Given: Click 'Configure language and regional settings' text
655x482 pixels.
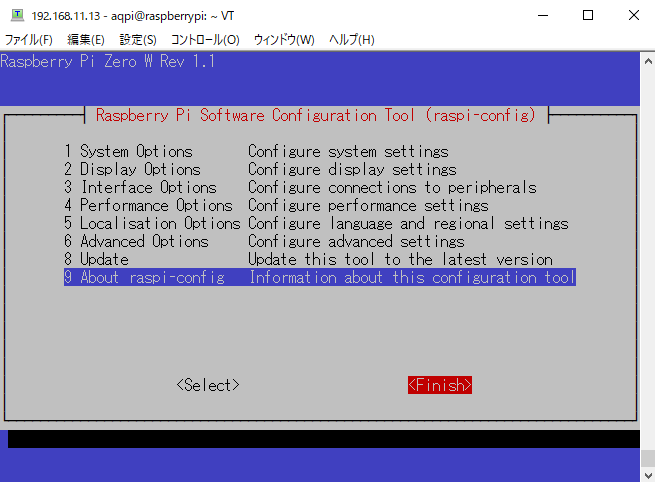Looking at the screenshot, I should pos(408,223).
